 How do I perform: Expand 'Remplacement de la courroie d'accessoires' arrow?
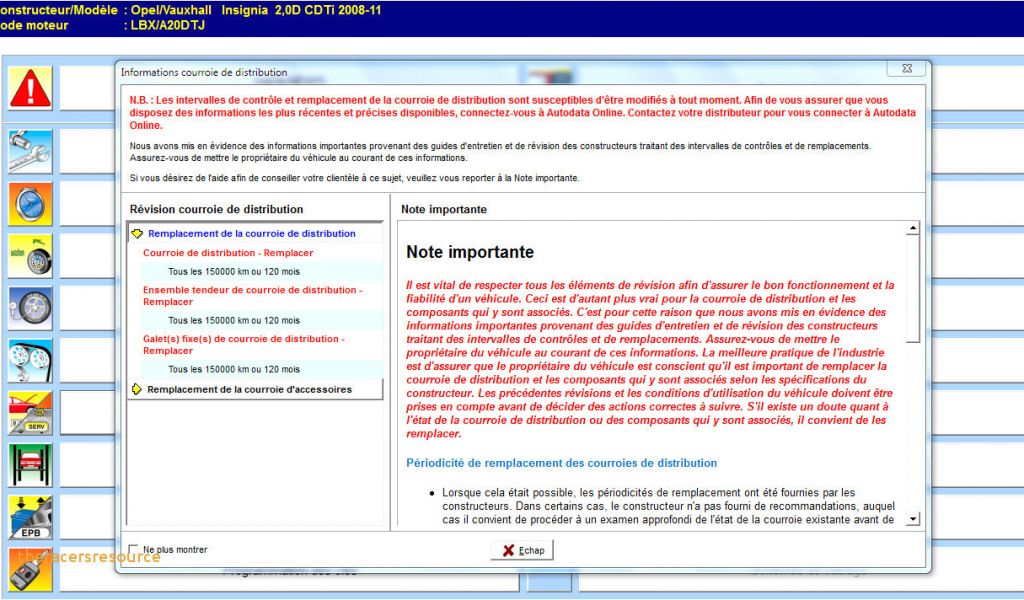(137, 389)
